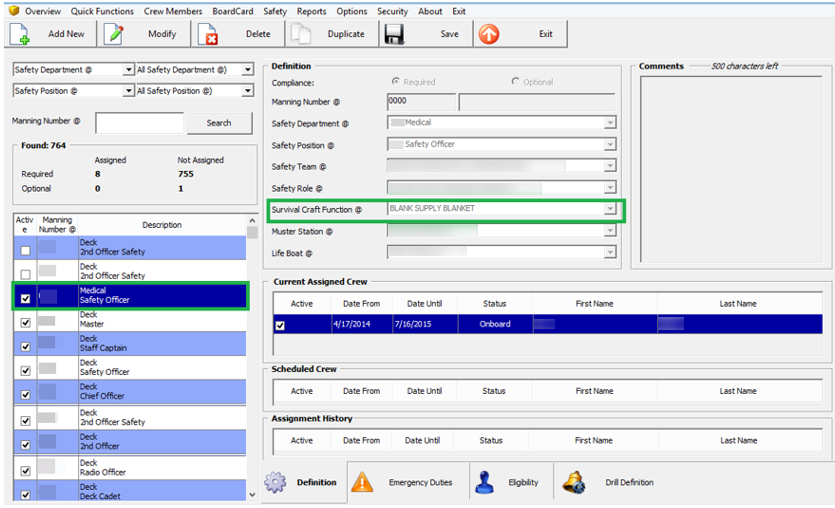Open the Safety menu
This screenshot has height=508, width=835.
click(x=275, y=11)
